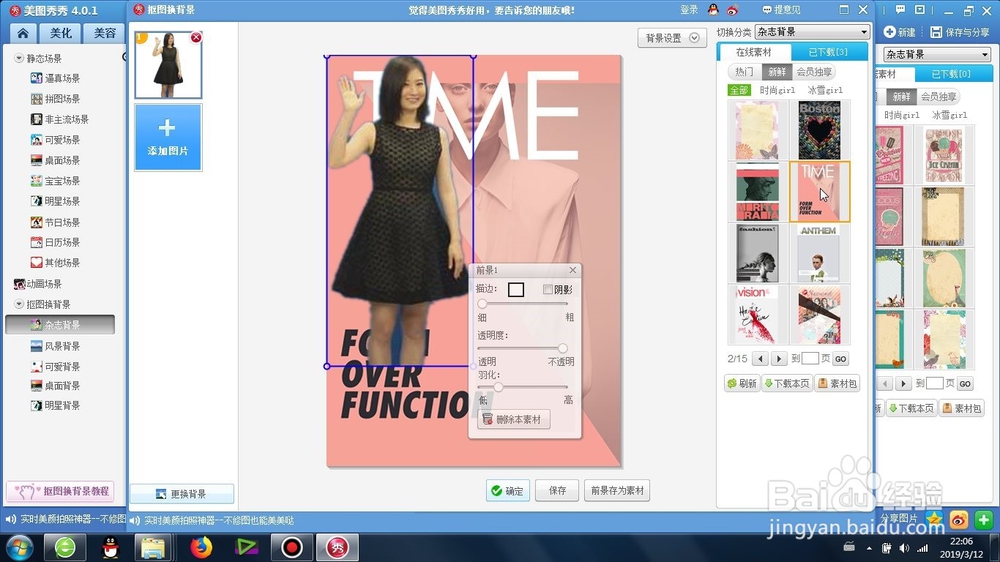Select the 会员独享 filter tab
This screenshot has height=562, width=1000.
pyautogui.click(x=814, y=72)
